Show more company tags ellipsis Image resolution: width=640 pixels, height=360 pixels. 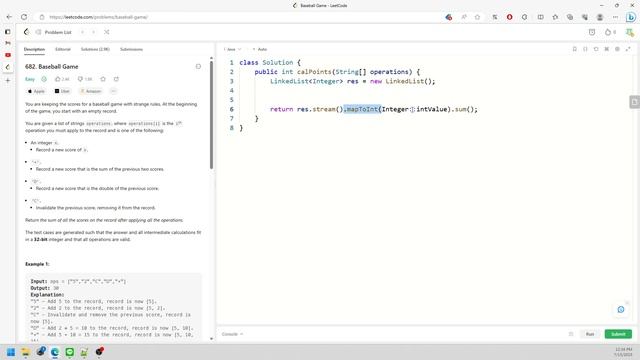113,91
